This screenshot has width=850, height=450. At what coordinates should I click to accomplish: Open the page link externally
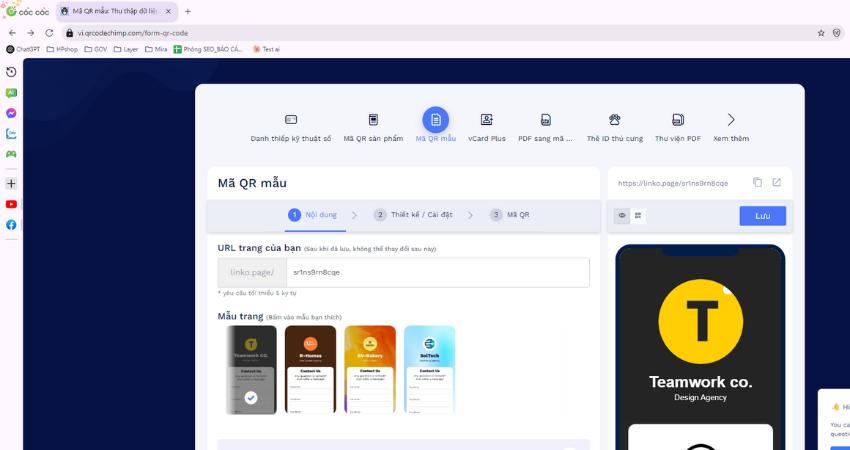tap(776, 183)
